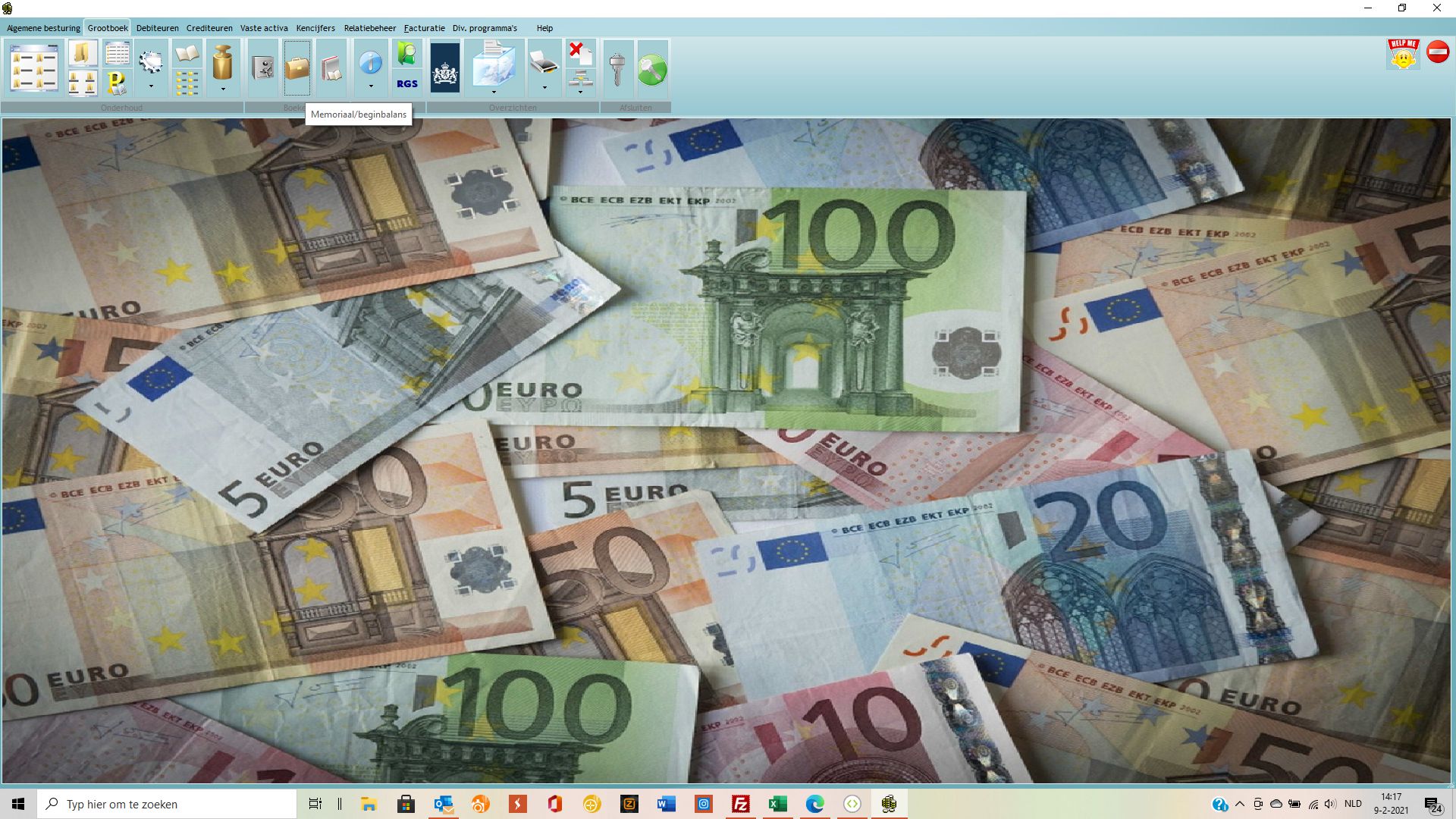Open the Kencijfers menu
This screenshot has width=1456, height=819.
315,28
